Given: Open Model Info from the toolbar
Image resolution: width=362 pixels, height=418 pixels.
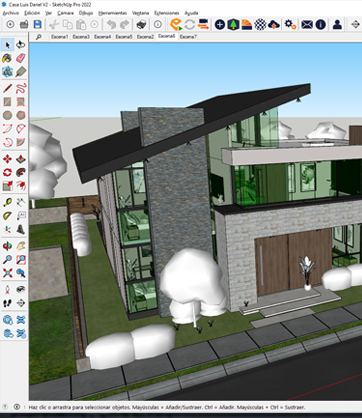Looking at the screenshot, I should pyautogui.click(x=158, y=24).
